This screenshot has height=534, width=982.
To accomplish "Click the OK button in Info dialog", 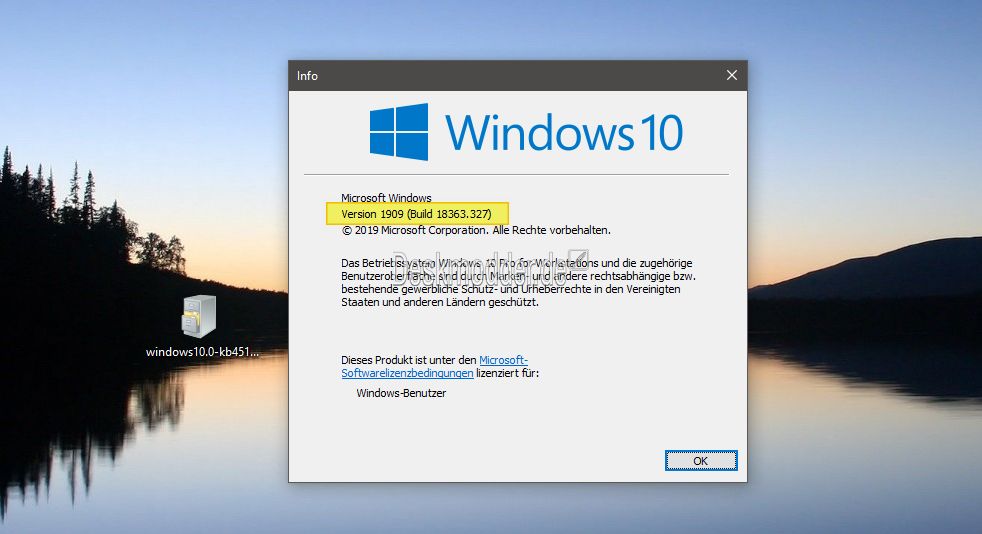I will (701, 461).
